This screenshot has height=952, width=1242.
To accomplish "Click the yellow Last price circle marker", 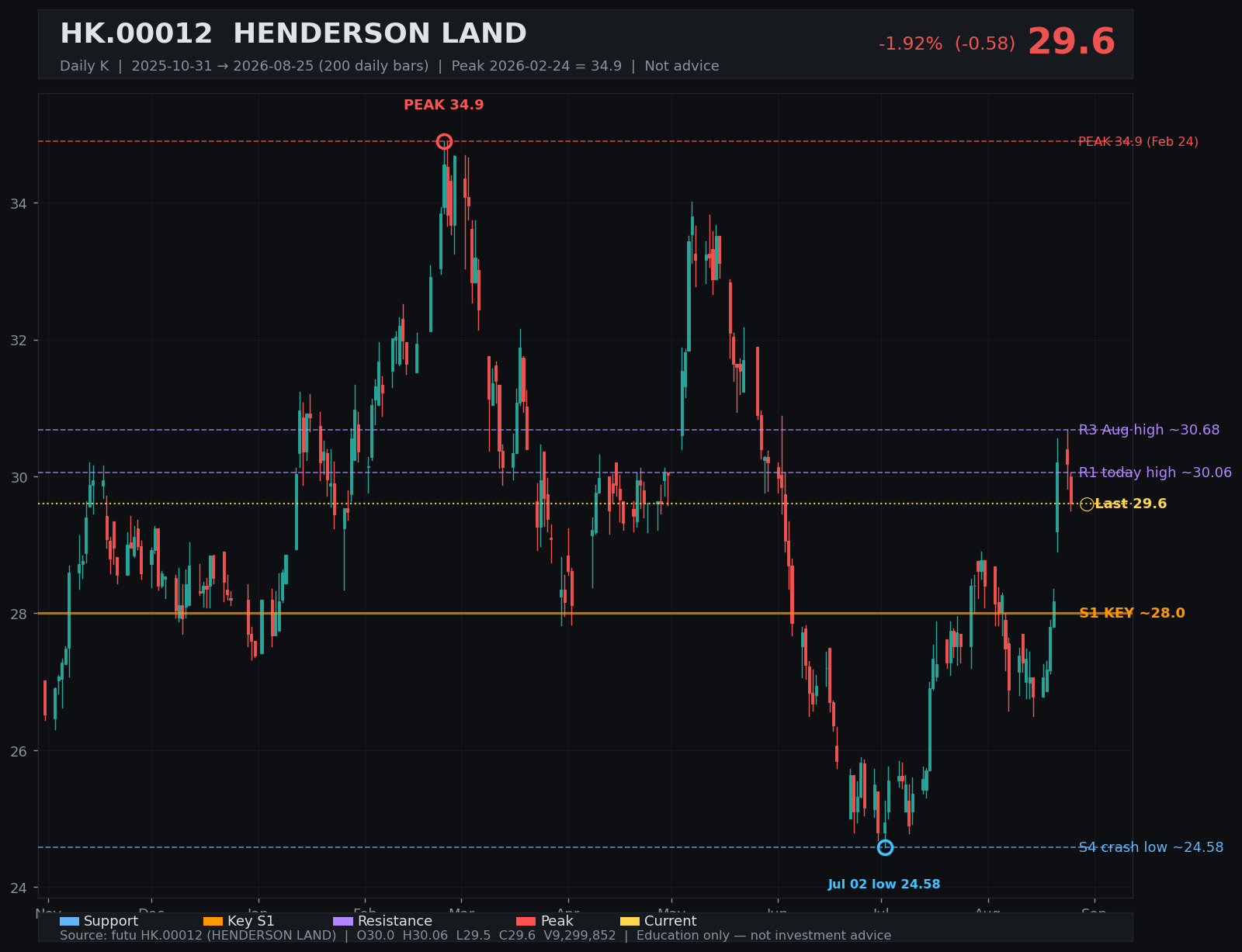I will coord(1087,504).
